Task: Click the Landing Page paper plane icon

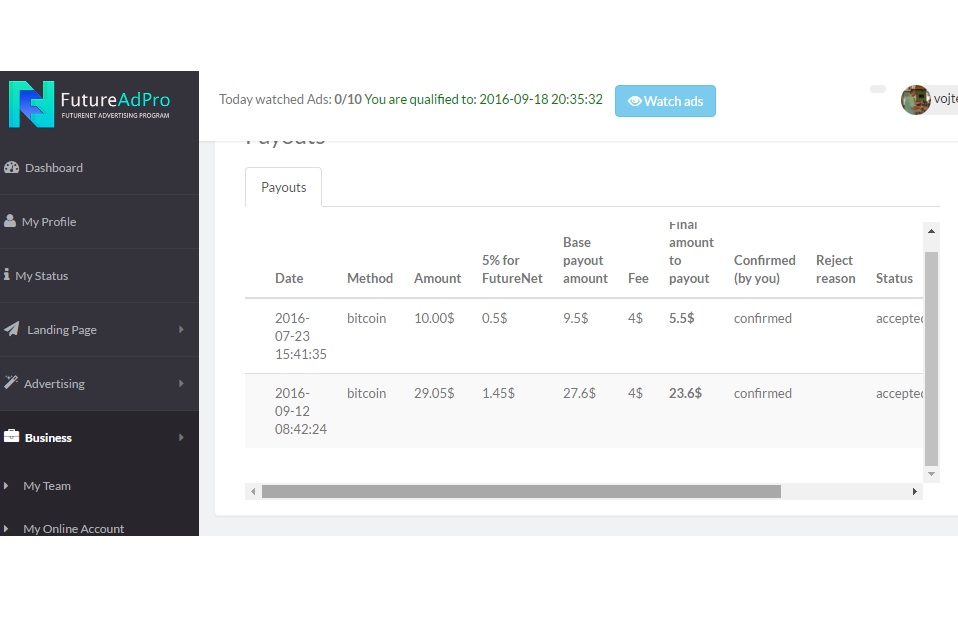Action: click(12, 329)
